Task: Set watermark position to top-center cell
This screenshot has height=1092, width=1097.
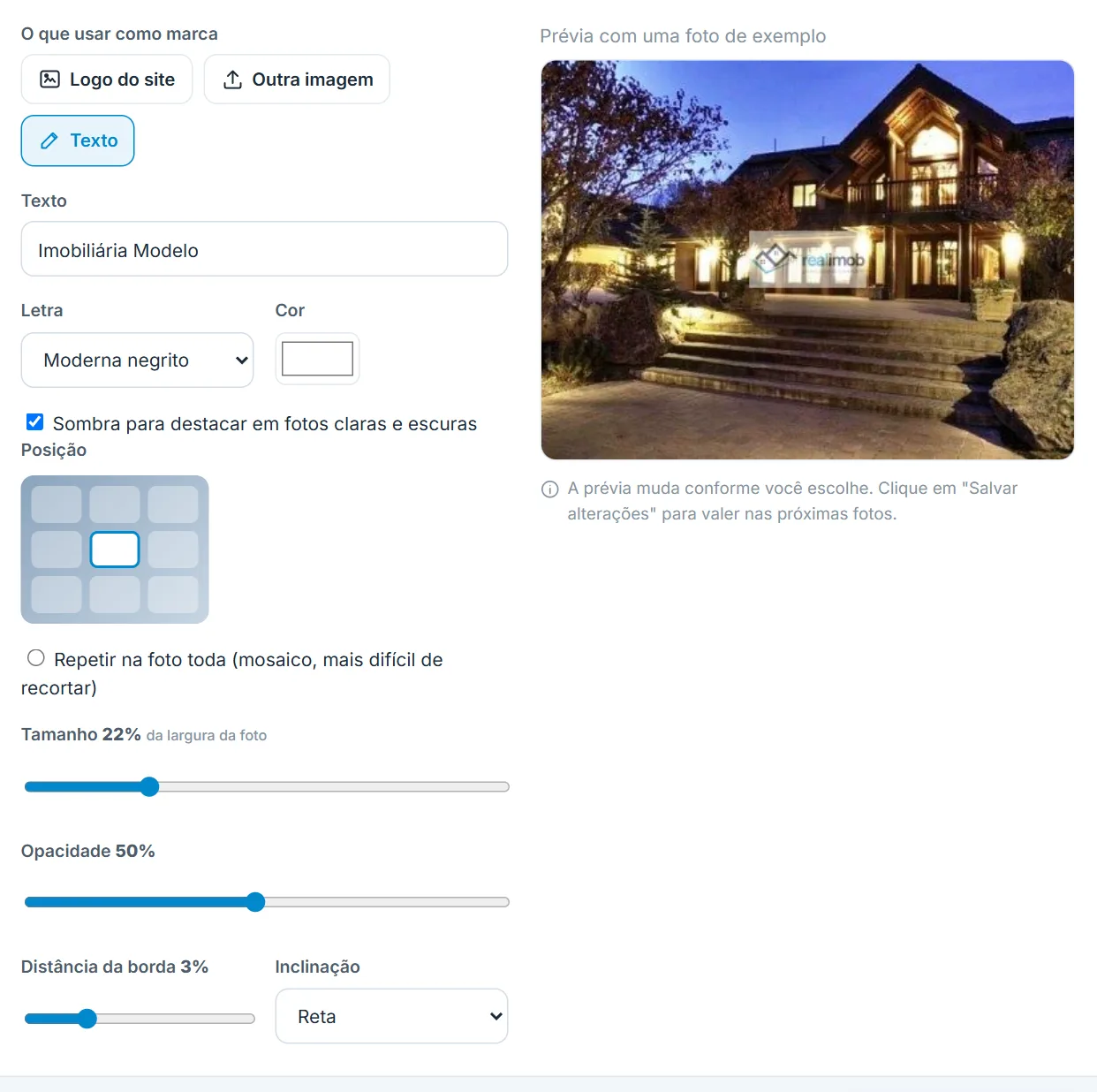Action: [115, 504]
